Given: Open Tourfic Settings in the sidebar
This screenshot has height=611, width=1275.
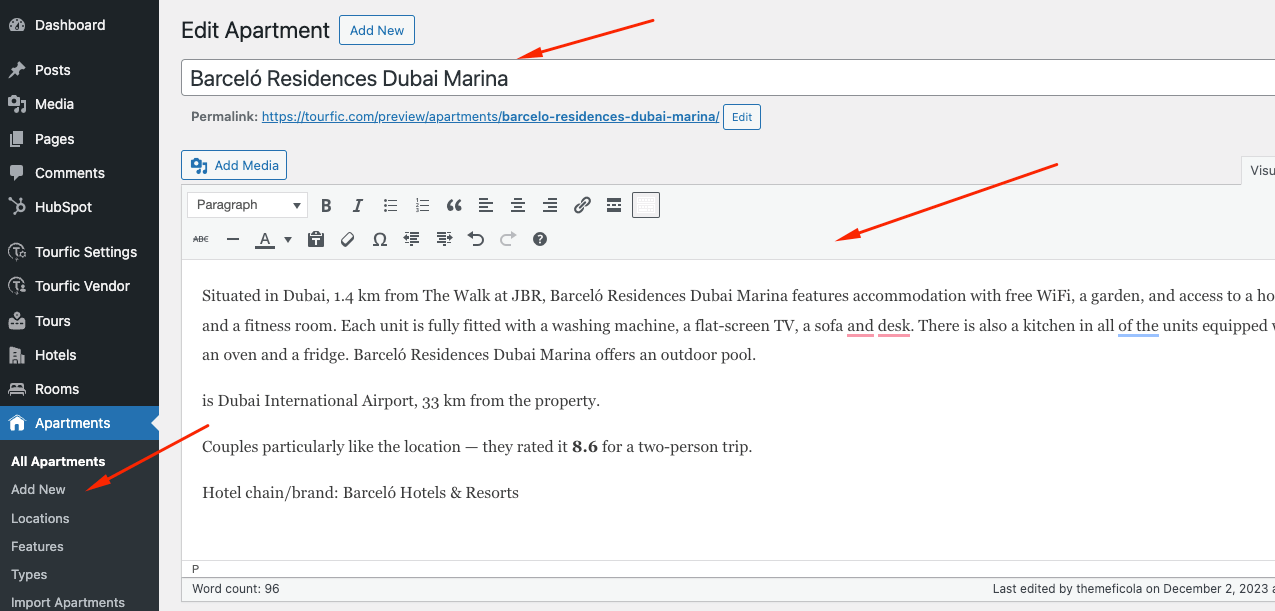Looking at the screenshot, I should coord(85,252).
